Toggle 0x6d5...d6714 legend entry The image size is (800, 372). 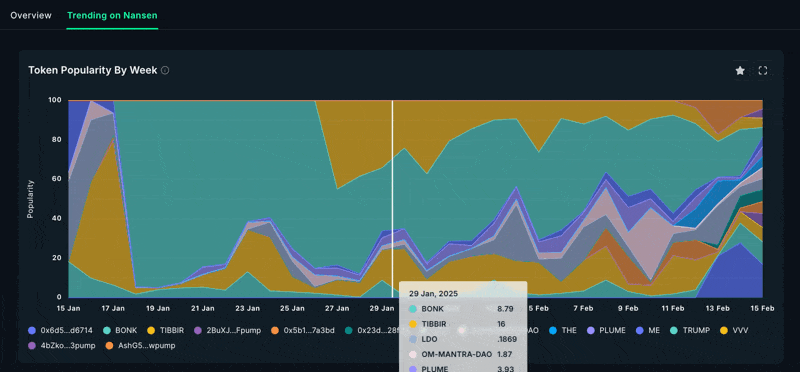[x=60, y=331]
